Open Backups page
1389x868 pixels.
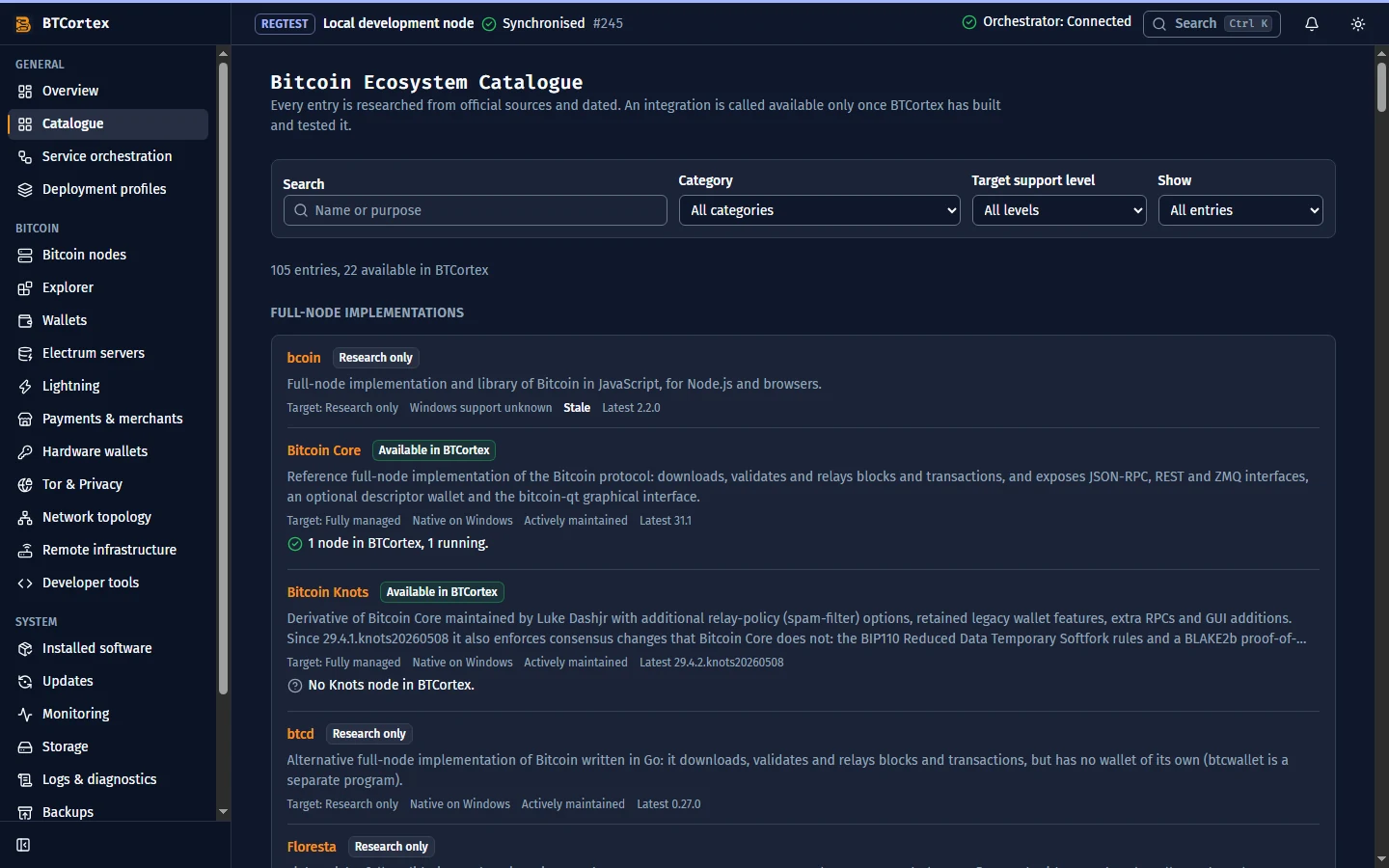108,812
